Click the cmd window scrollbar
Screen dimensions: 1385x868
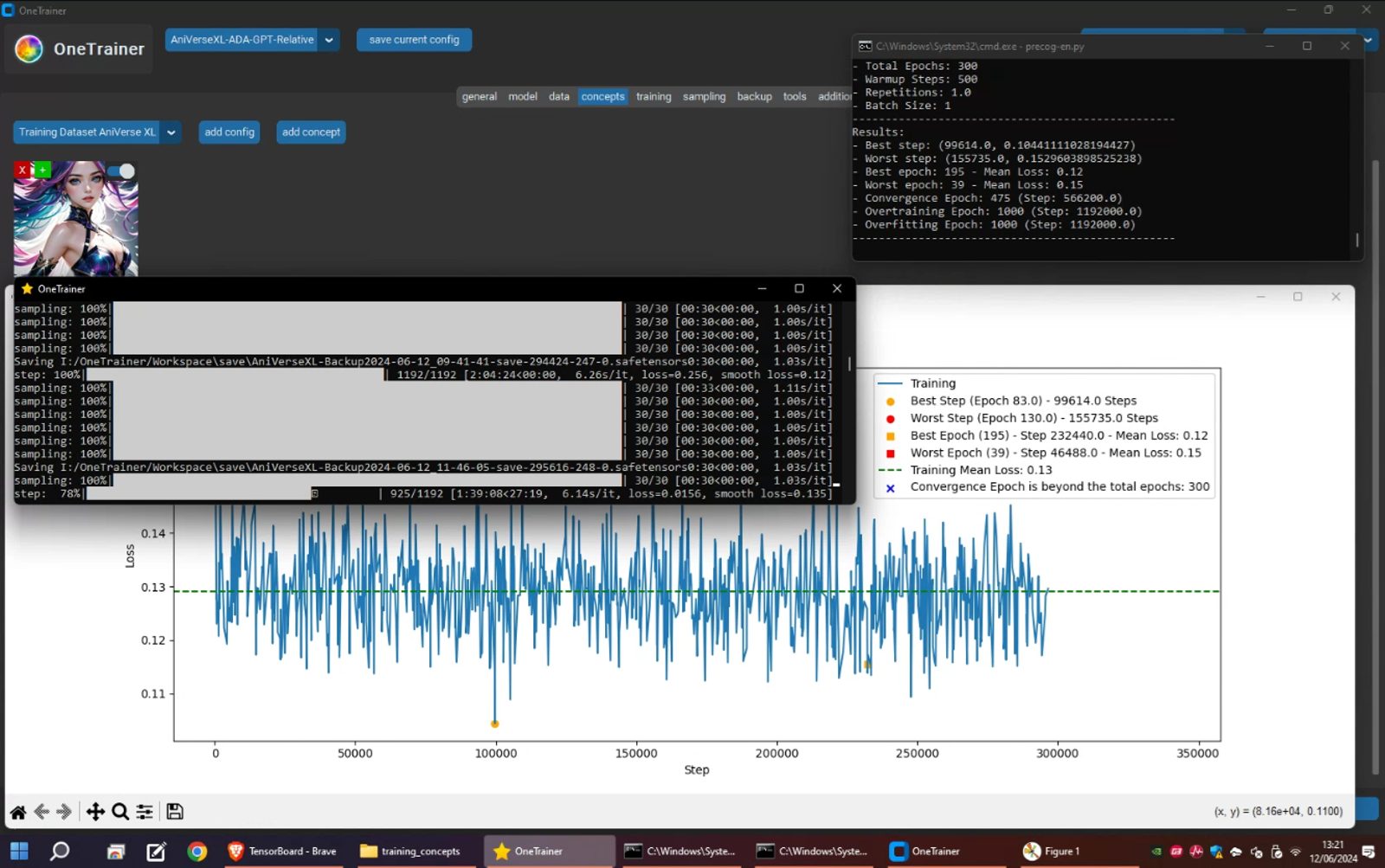point(1357,240)
